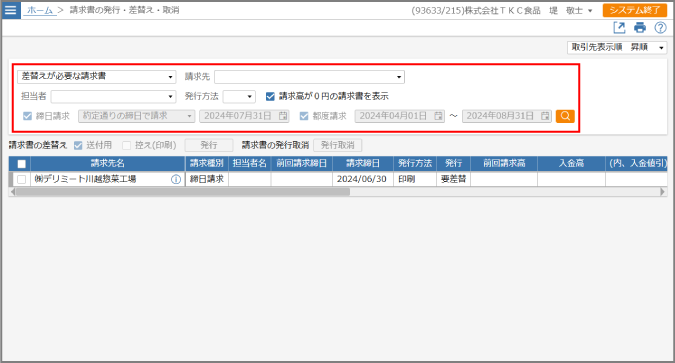The height and width of the screenshot is (363, 675).
Task: Click 担当者名 column header
Action: pyautogui.click(x=250, y=164)
